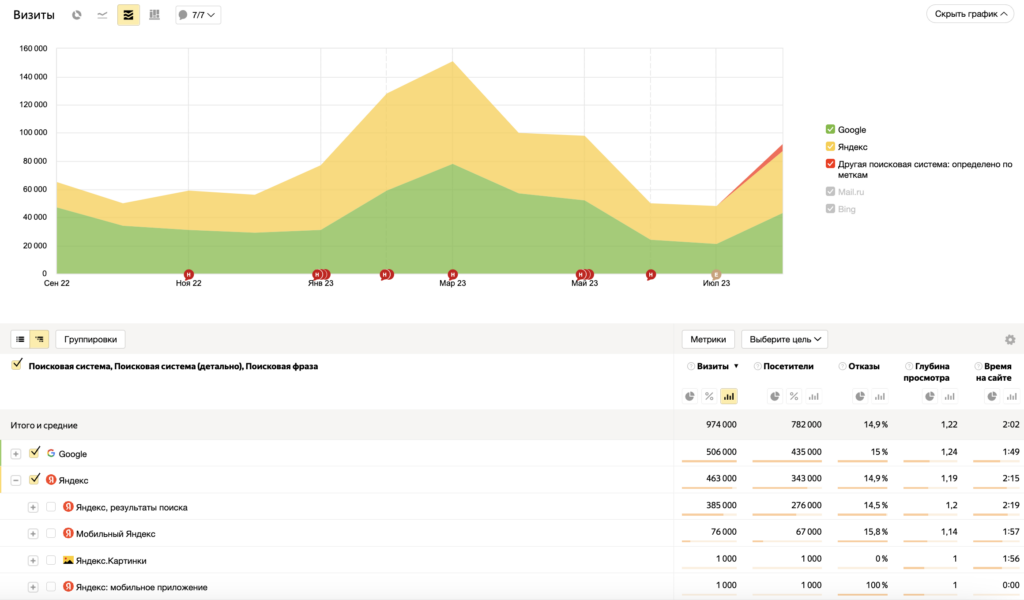Click the Группировки button
1024x600 pixels.
pos(90,339)
